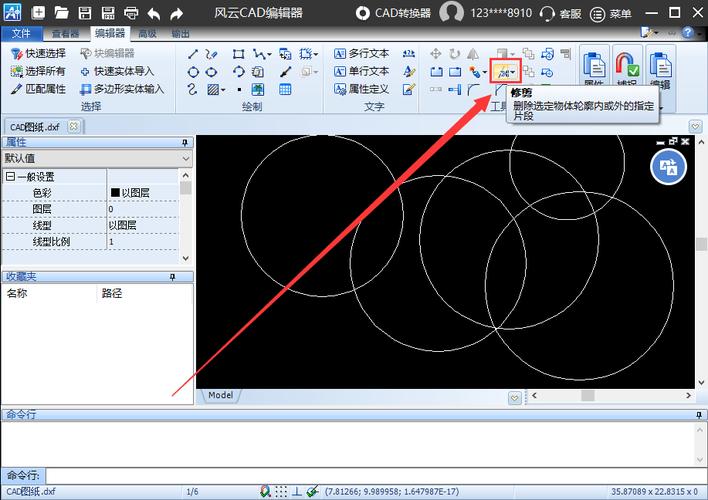Click the save icon in title bar
The image size is (708, 500).
click(85, 14)
